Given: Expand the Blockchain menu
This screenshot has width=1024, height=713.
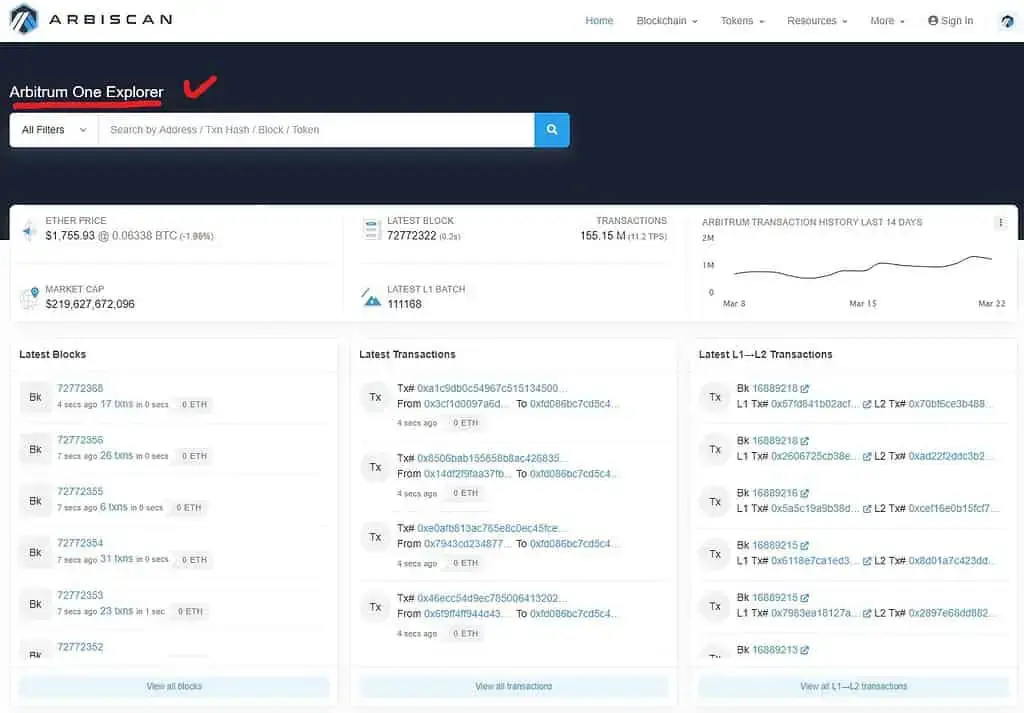Looking at the screenshot, I should (667, 21).
